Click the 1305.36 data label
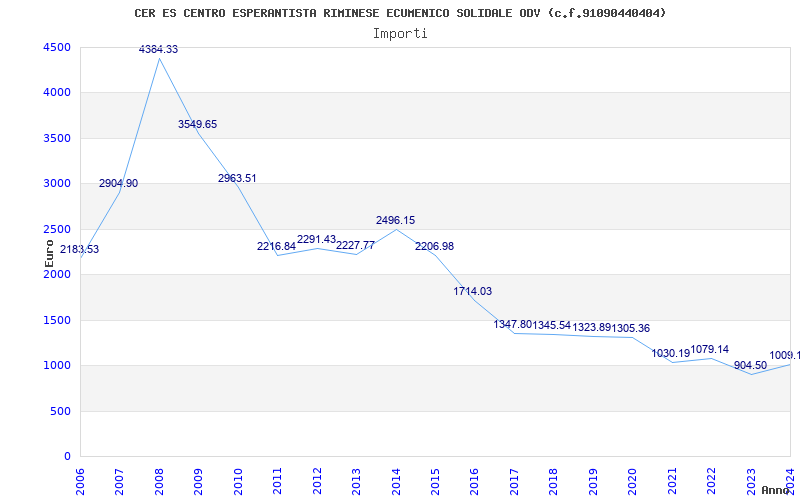 (x=631, y=329)
